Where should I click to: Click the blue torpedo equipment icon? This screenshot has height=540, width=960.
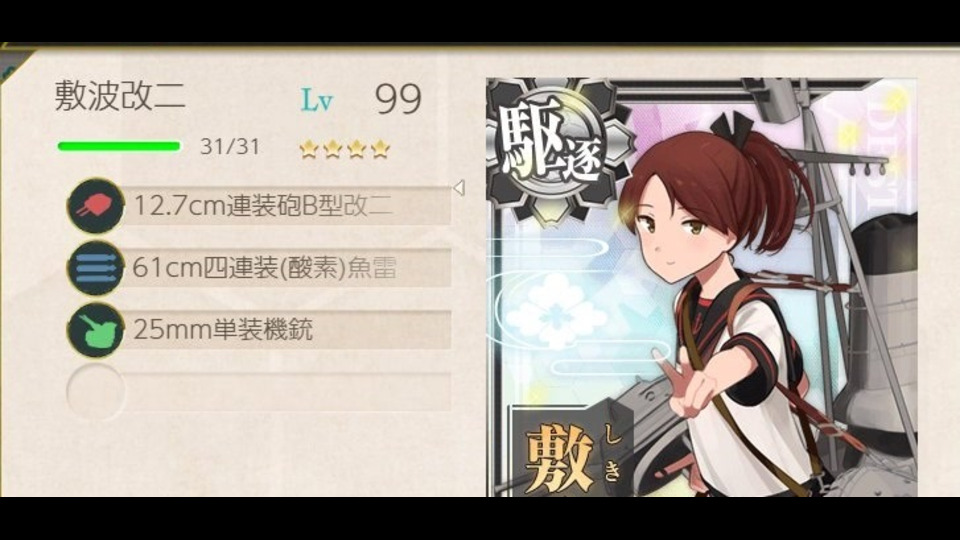coord(95,268)
